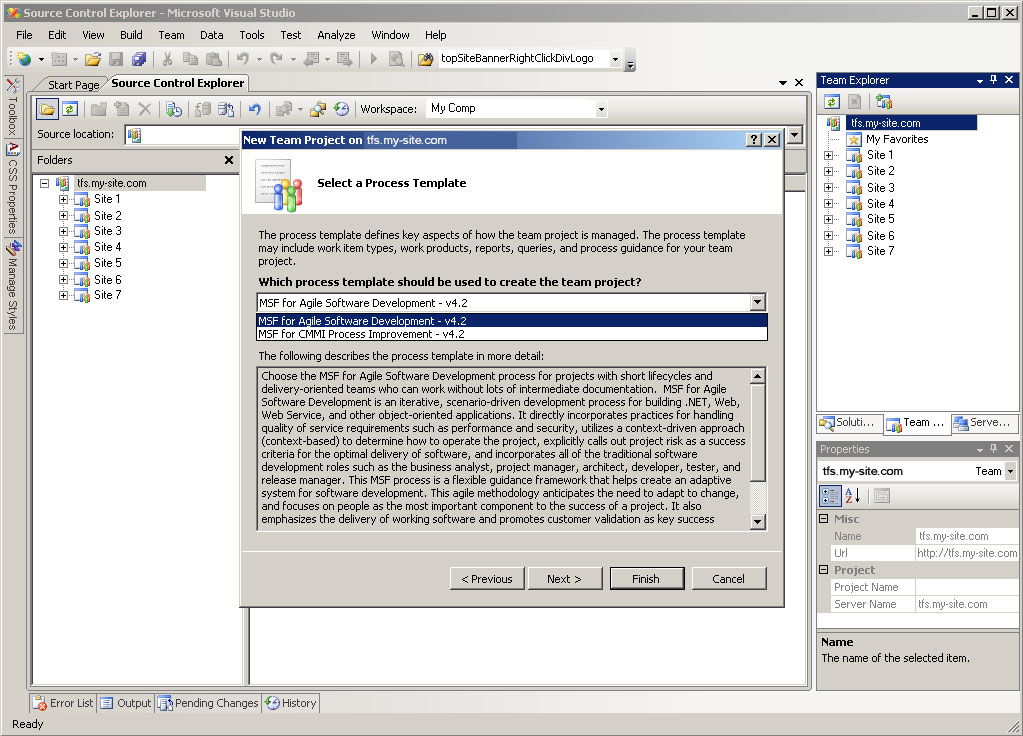Expand Site 1 in Folders tree
The image size is (1023, 736).
point(63,199)
